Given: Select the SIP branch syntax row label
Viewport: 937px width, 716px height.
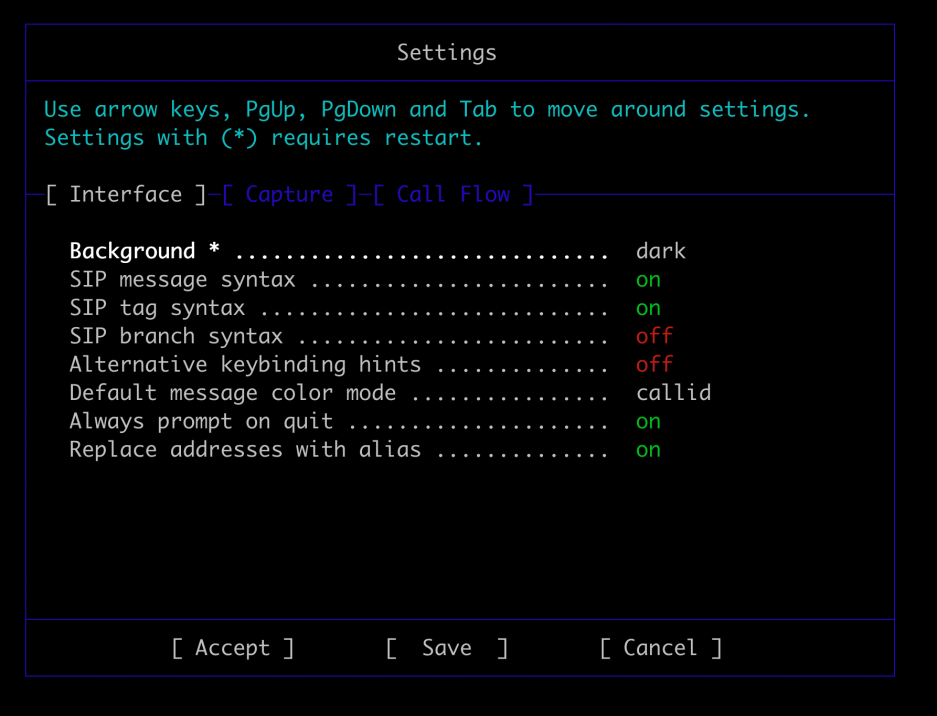Looking at the screenshot, I should tap(176, 336).
